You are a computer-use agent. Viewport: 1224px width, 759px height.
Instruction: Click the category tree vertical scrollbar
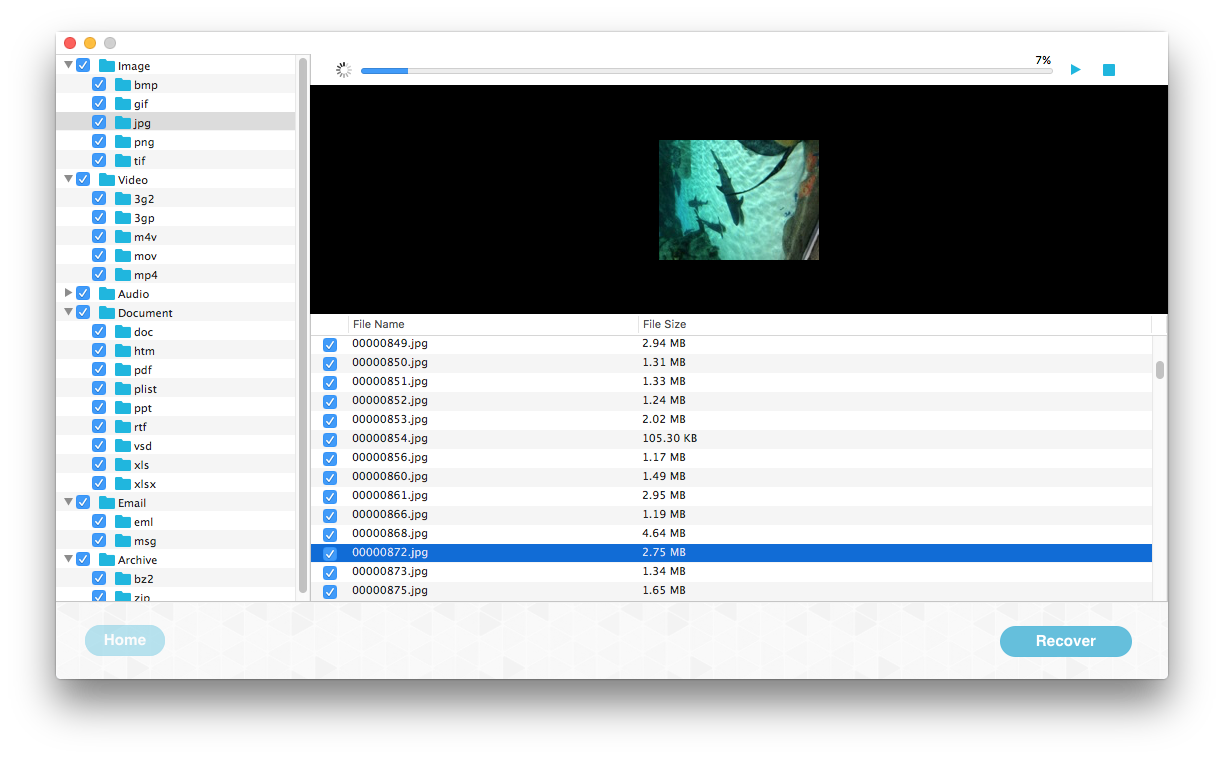303,326
